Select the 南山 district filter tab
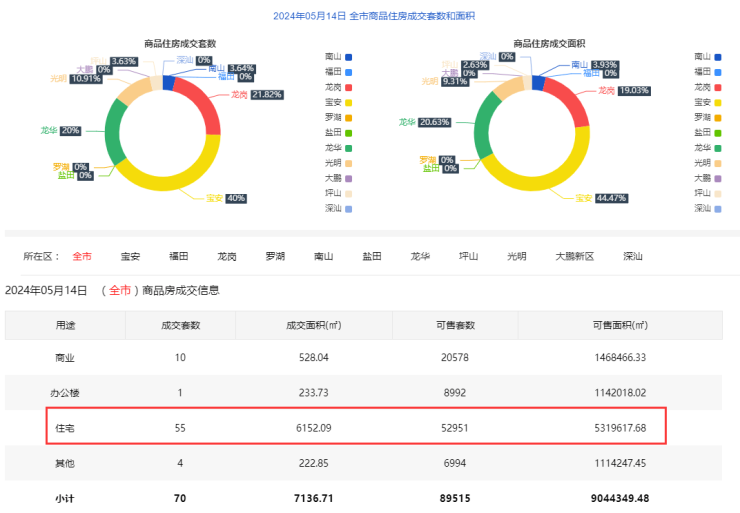The width and height of the screenshot is (740, 513). point(324,256)
